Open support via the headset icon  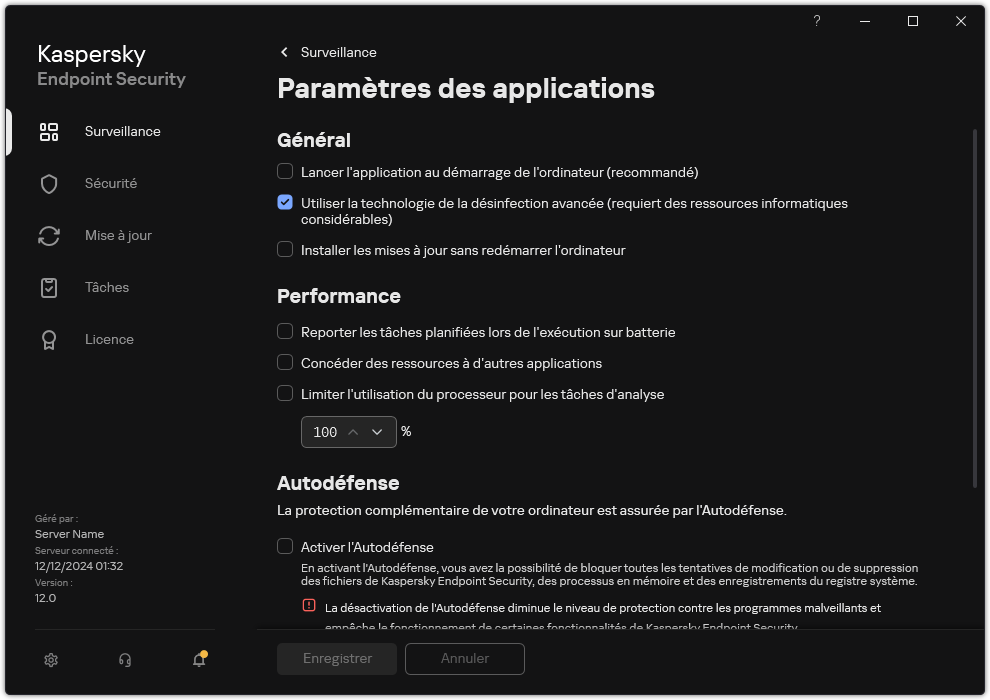124,660
